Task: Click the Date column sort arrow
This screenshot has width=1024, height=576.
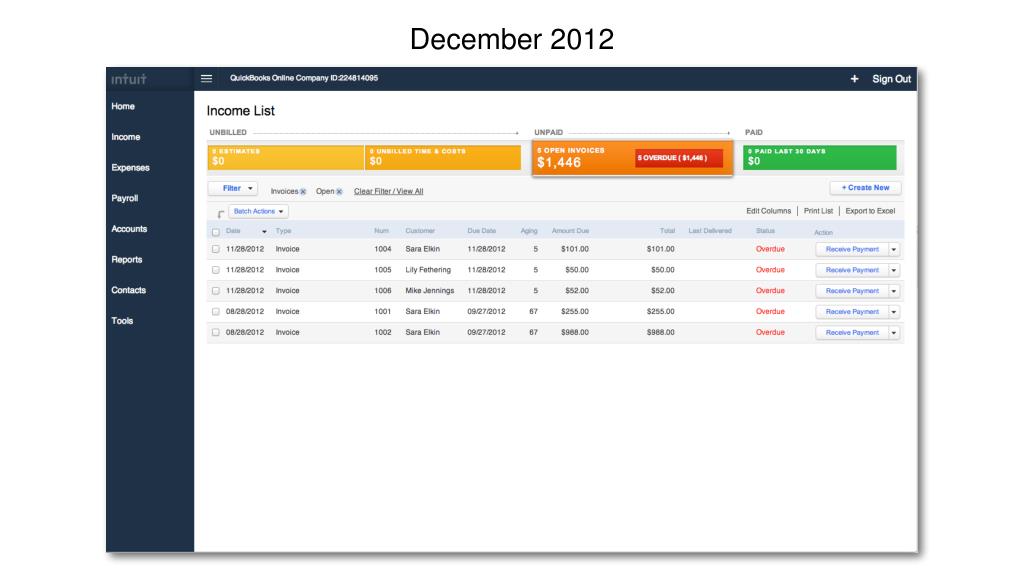Action: click(x=264, y=232)
